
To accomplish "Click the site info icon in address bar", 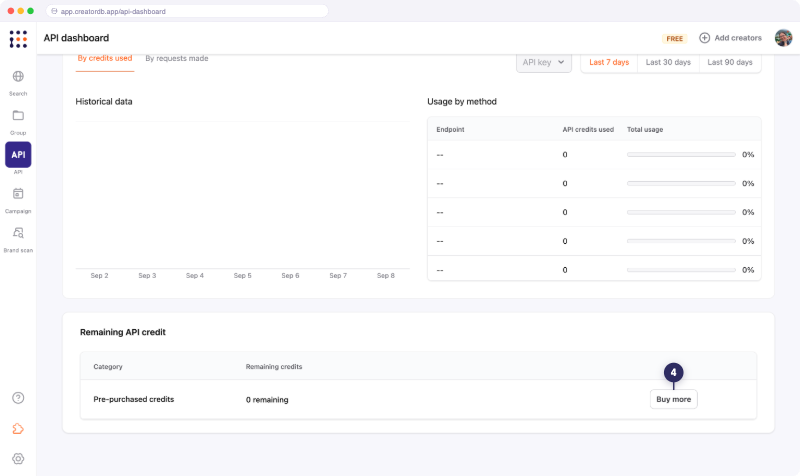I will (54, 11).
